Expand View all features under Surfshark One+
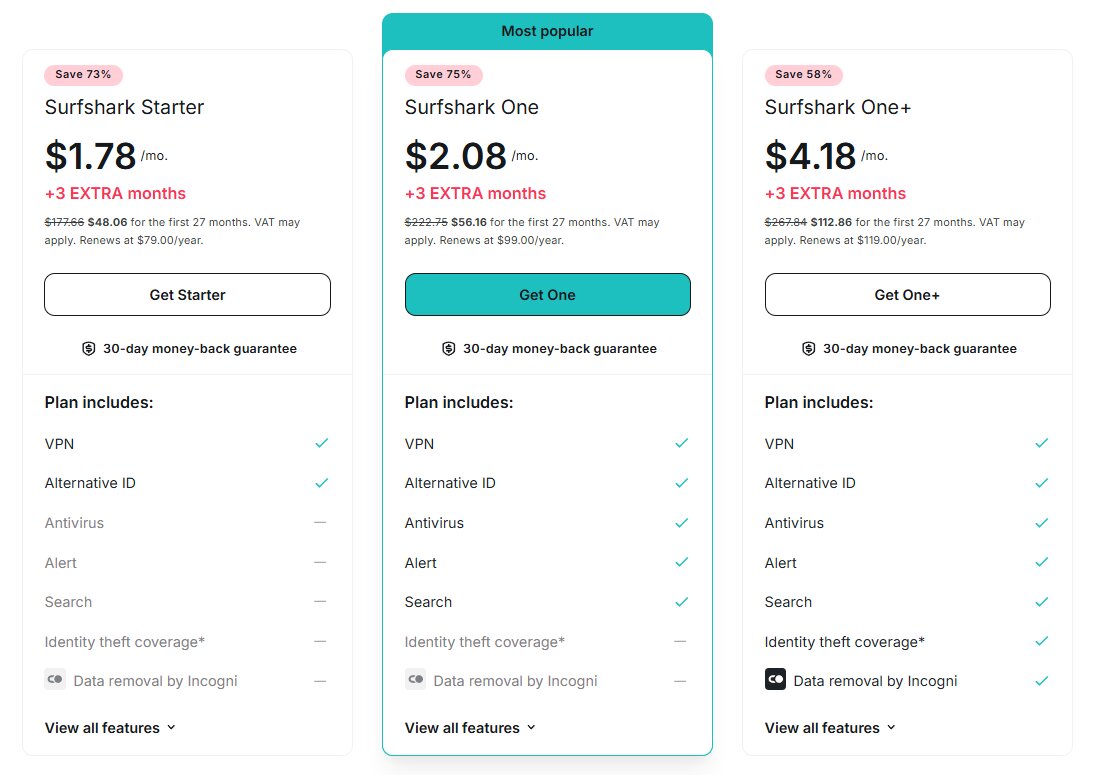 831,728
